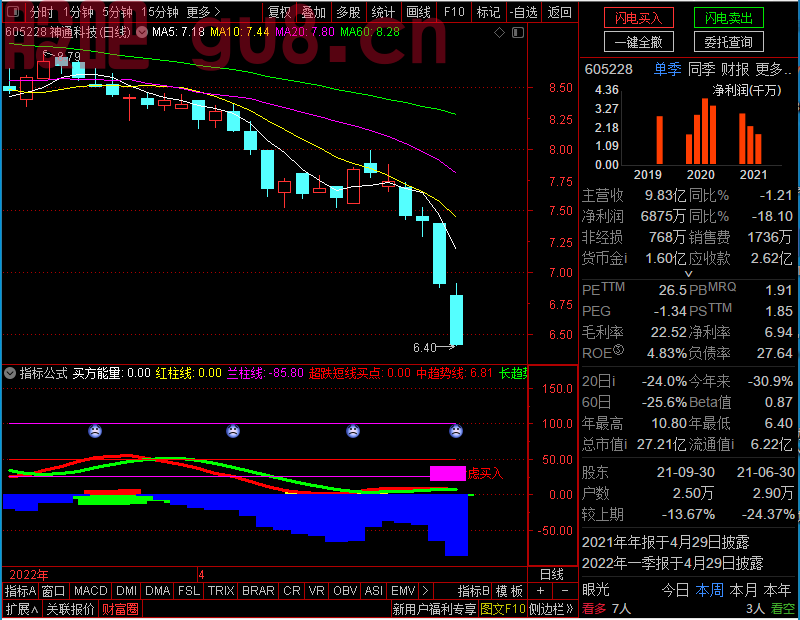Switch to 5分钟 chart period
Viewport: 800px width, 620px height.
tap(117, 12)
